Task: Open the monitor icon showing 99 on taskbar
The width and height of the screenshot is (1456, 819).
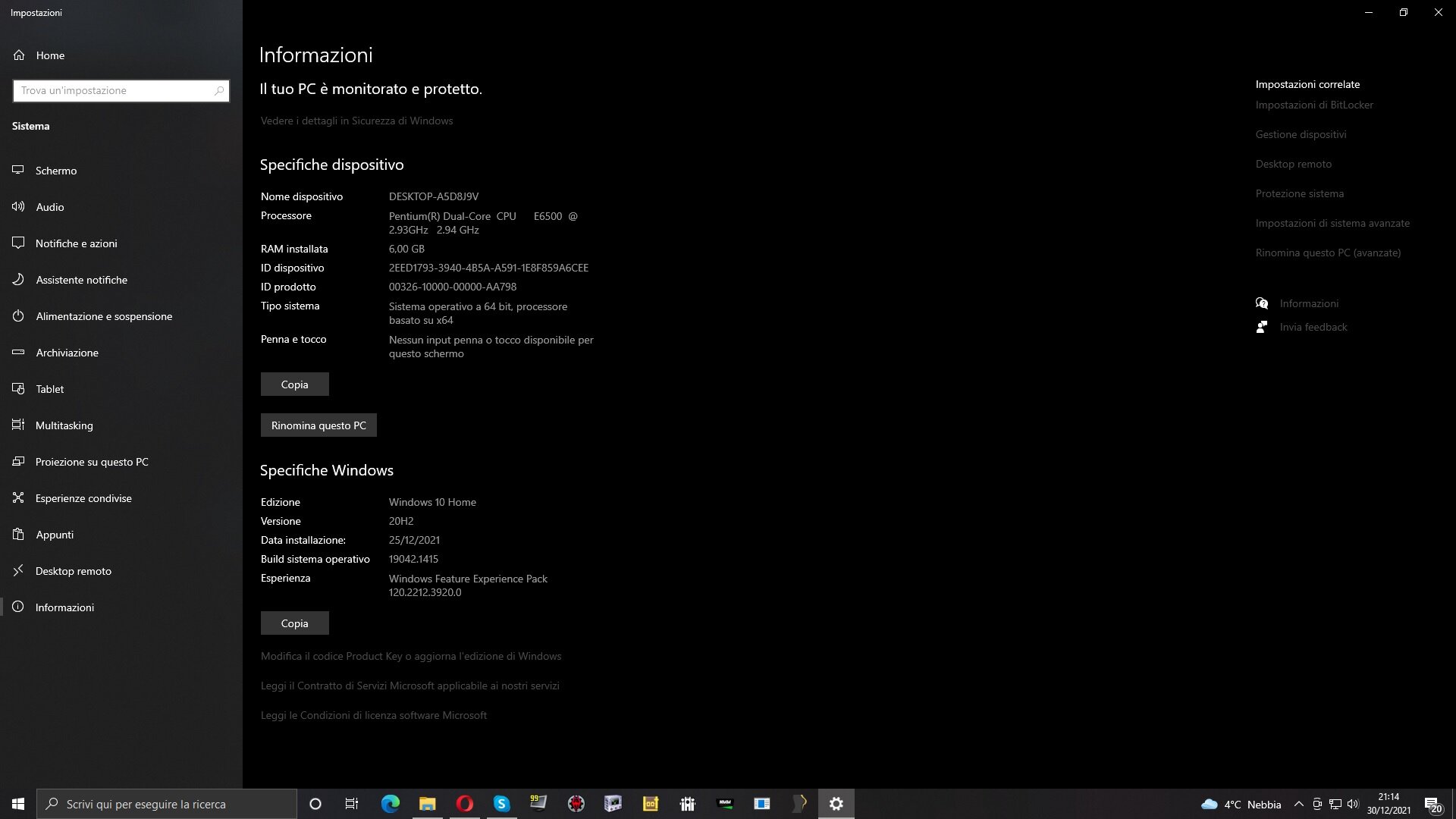Action: pos(538,802)
